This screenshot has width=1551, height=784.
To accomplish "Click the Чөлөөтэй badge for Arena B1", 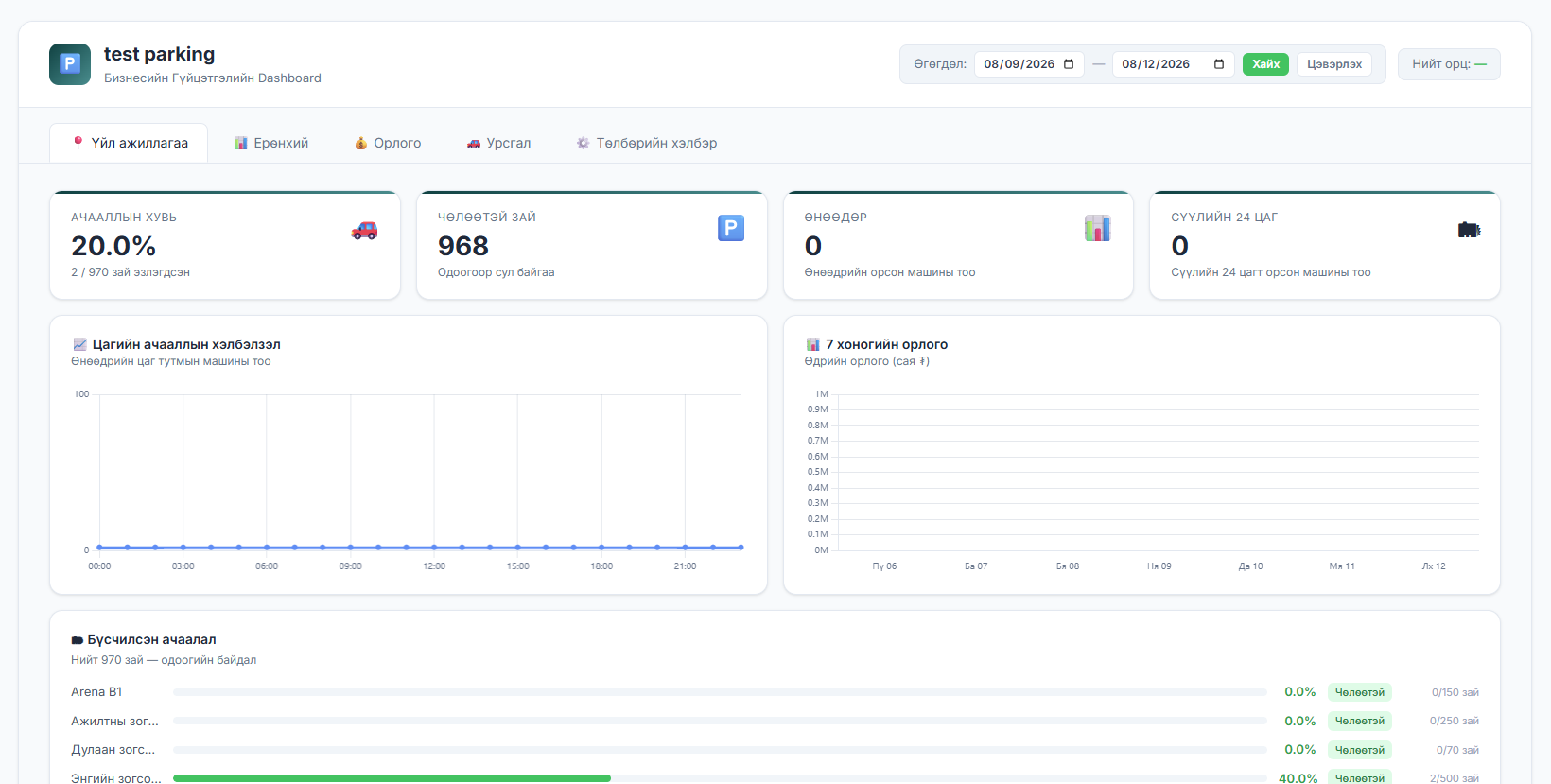I will coord(1359,692).
